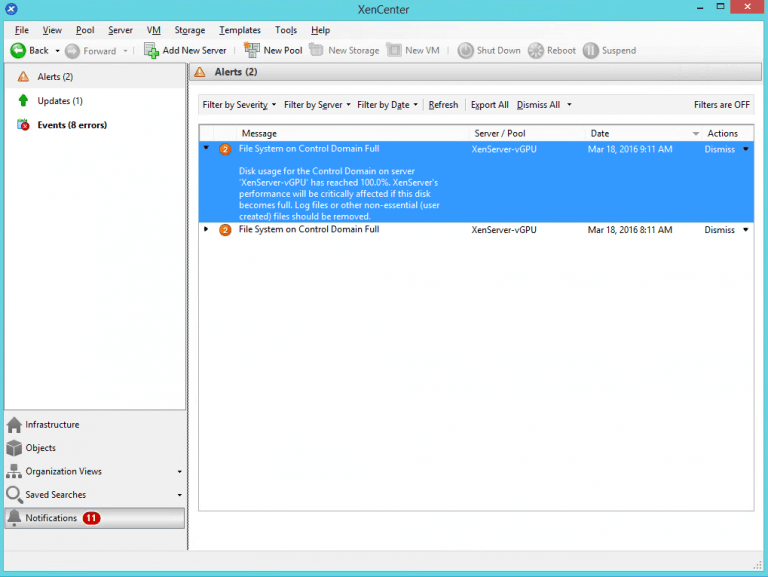Collapse the expanded 9:11 AM alert row
This screenshot has width=768, height=577.
click(206, 148)
